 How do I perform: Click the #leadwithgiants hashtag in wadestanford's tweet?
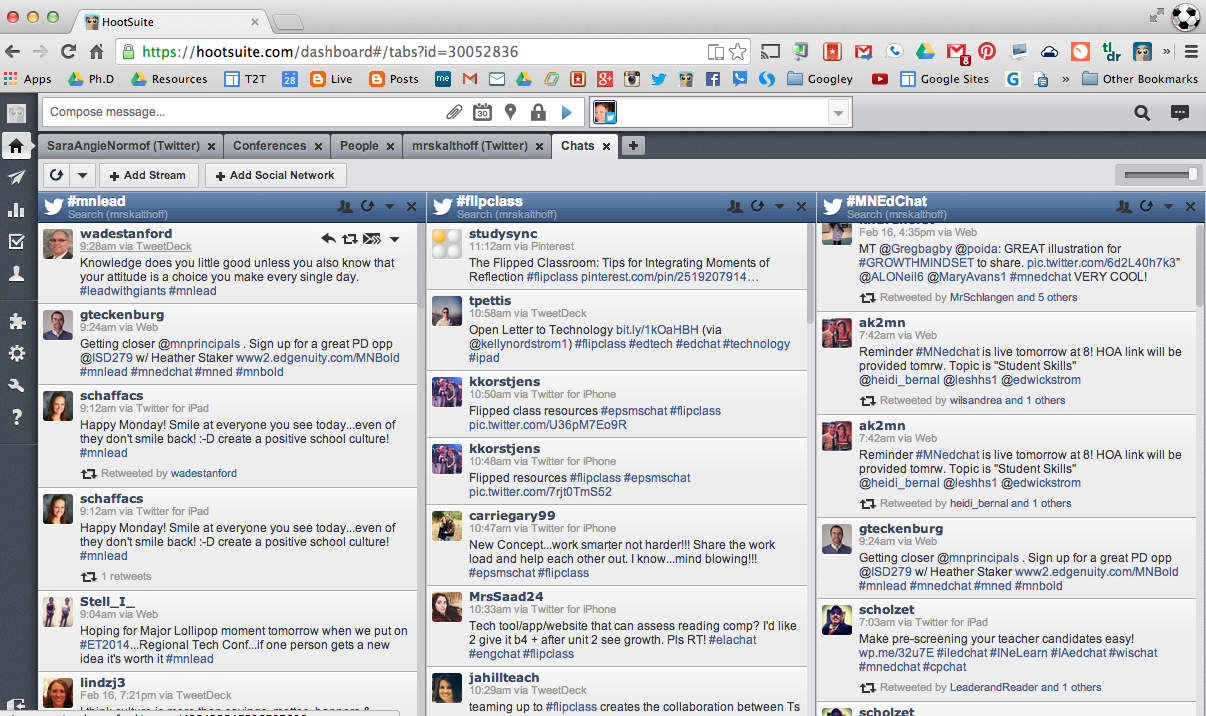coord(122,291)
